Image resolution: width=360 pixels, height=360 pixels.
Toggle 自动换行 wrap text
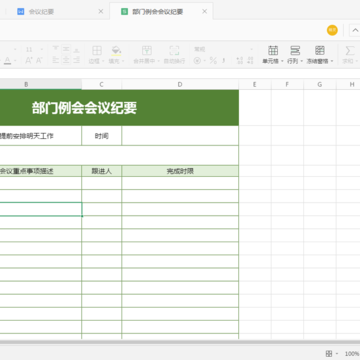pyautogui.click(x=174, y=54)
